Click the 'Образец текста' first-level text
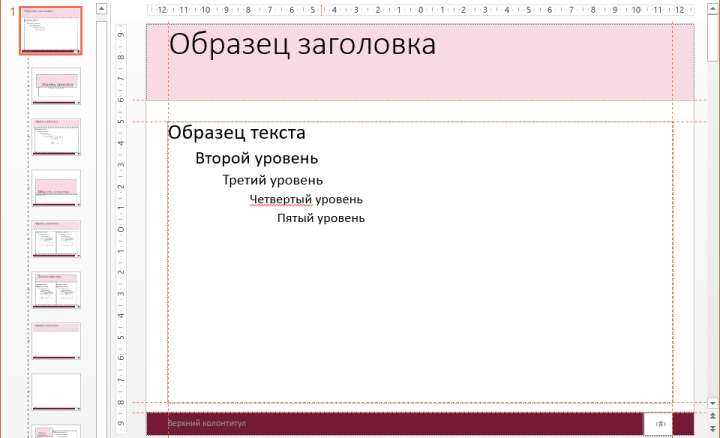The image size is (720, 438). (x=236, y=133)
